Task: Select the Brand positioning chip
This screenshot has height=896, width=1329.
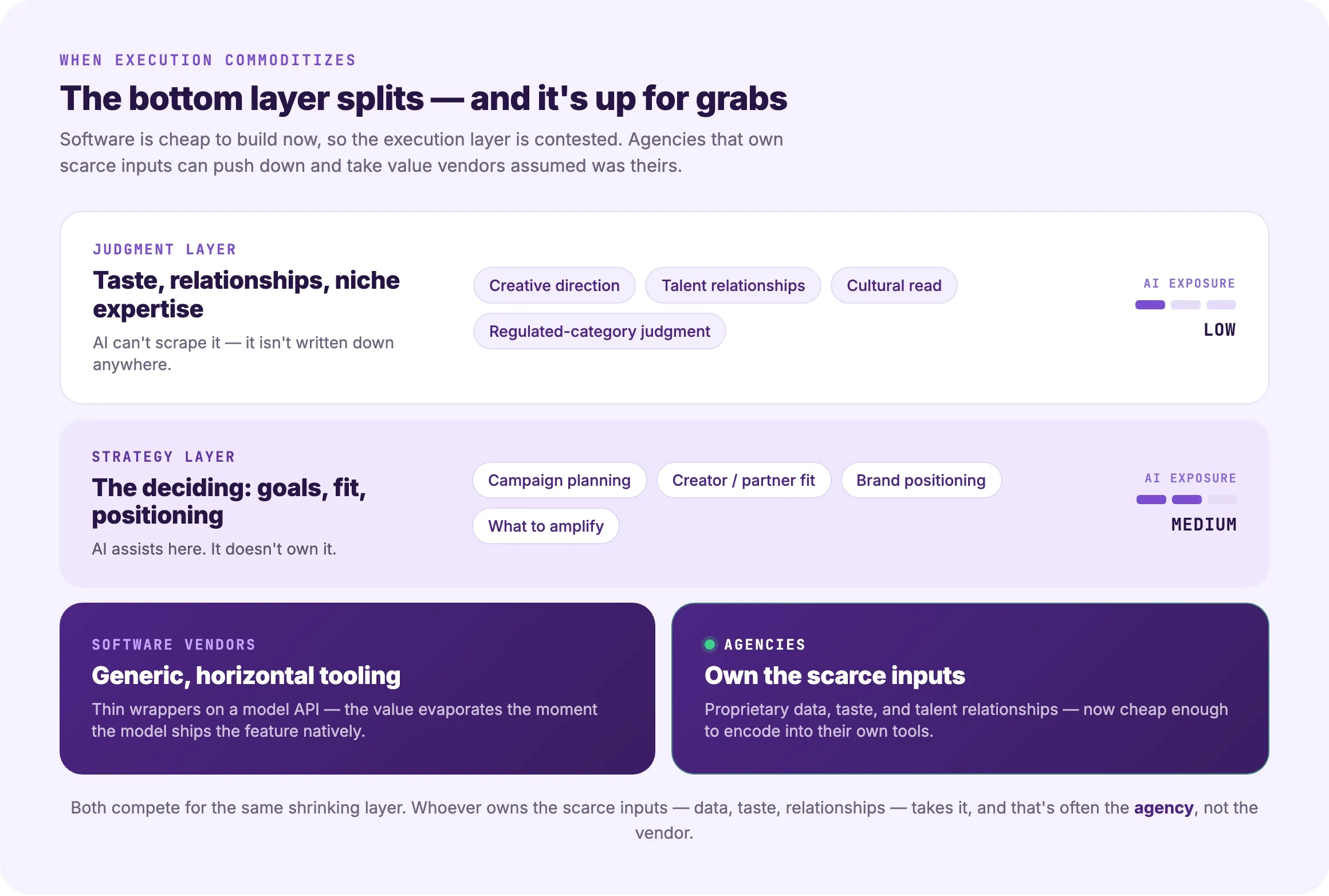Action: coord(921,480)
